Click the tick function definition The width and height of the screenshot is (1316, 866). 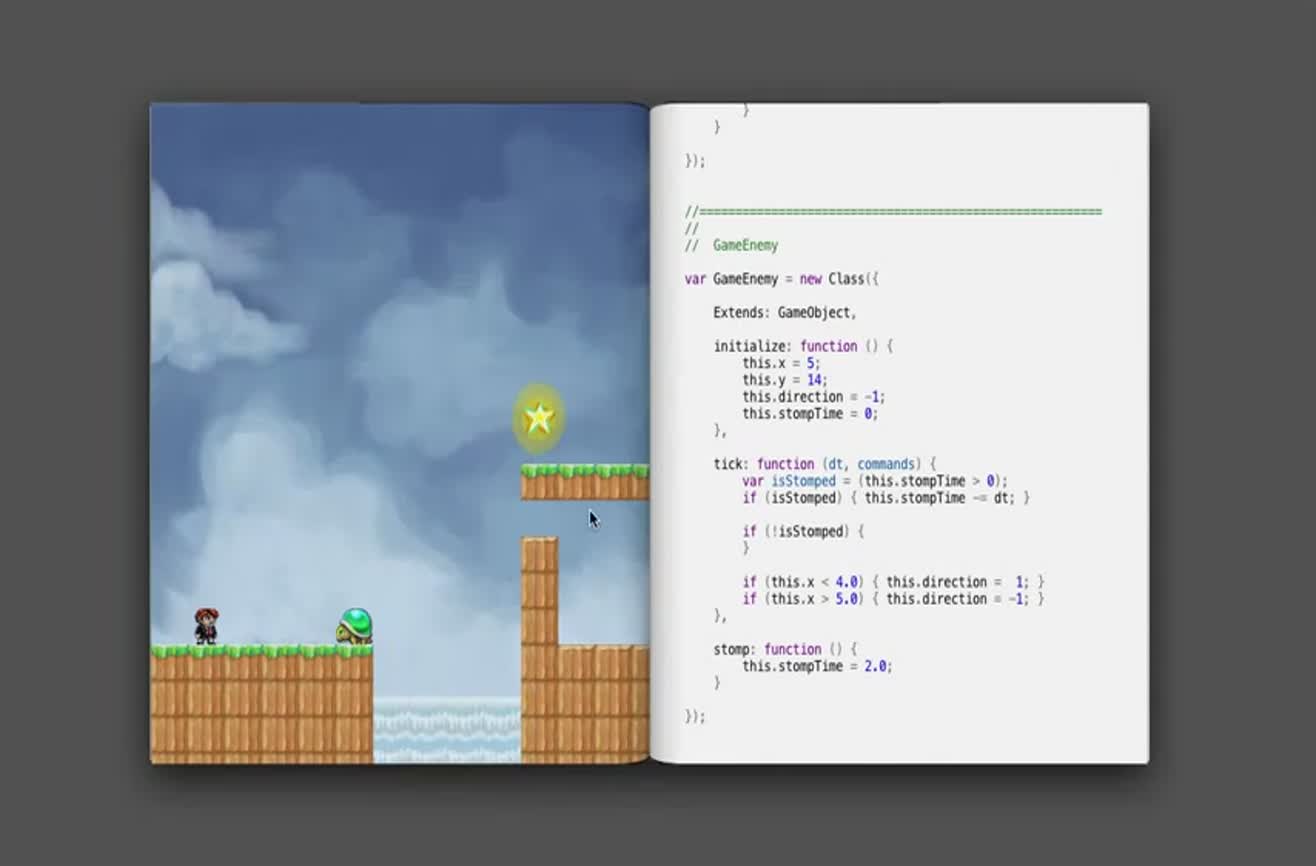pyautogui.click(x=766, y=464)
